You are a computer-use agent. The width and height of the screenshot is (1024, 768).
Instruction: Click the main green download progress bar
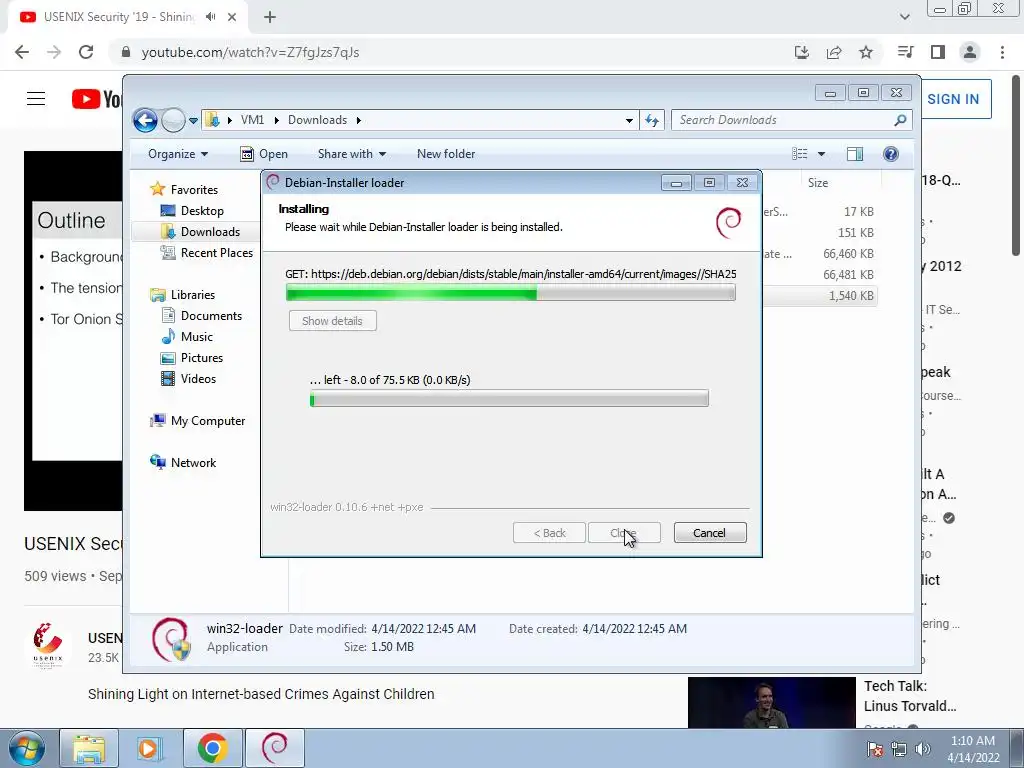pyautogui.click(x=511, y=293)
